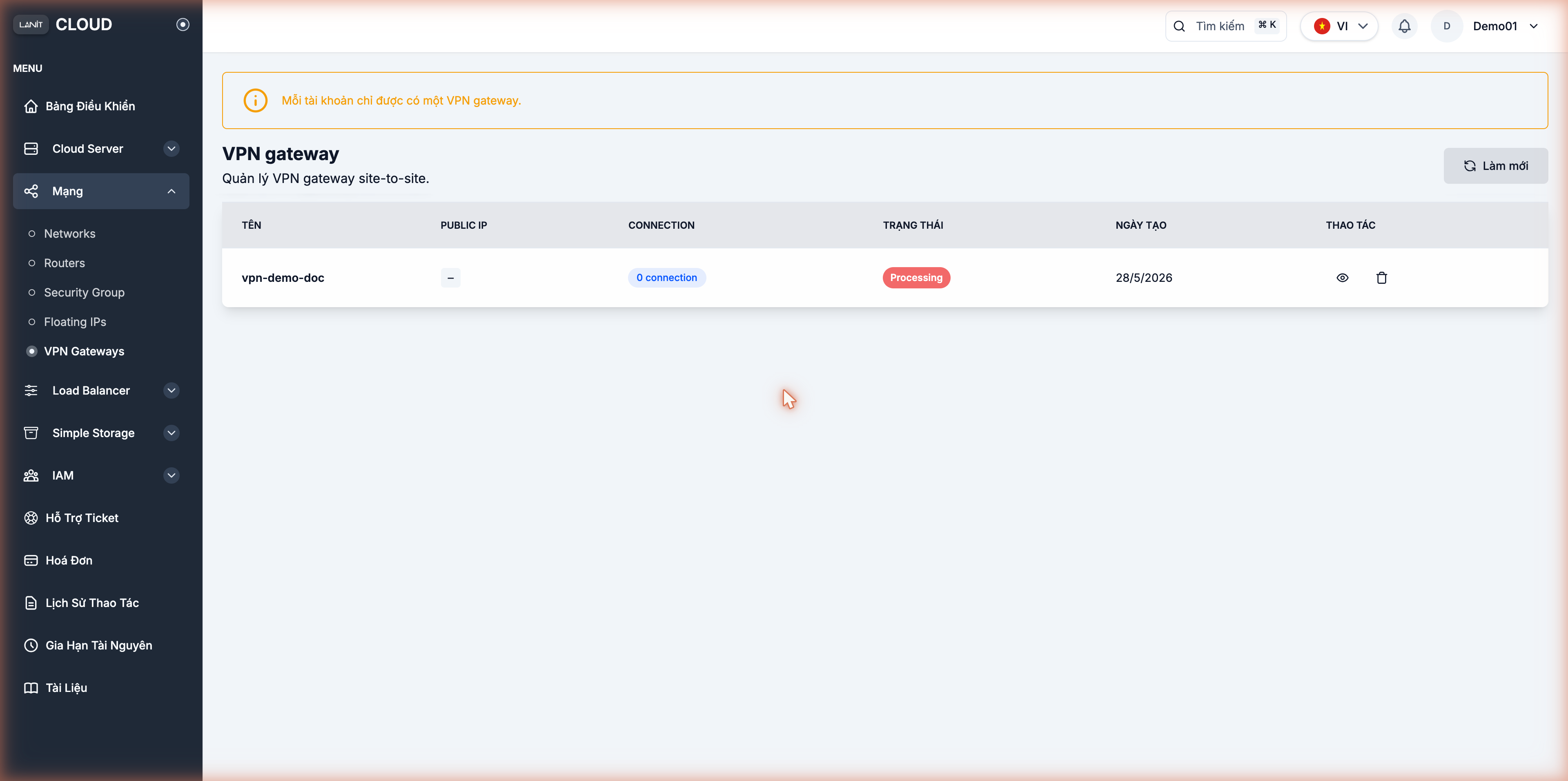The image size is (1568, 781).
Task: Click the 28/5/2026 creation date
Action: [1144, 278]
